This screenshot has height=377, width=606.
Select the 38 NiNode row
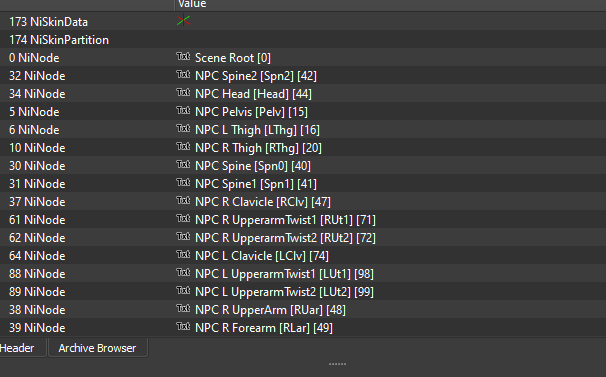[x=303, y=310]
